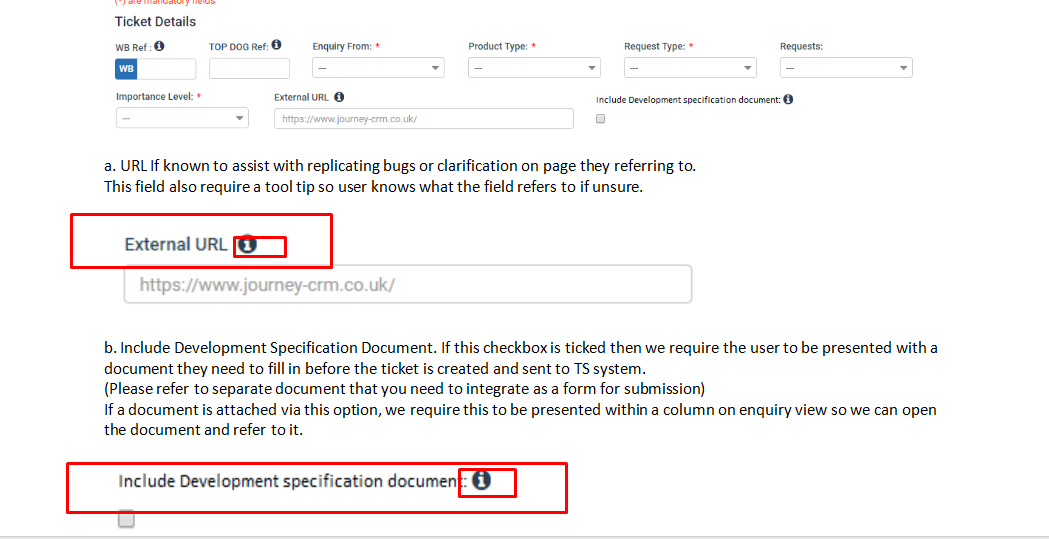Click the enlarged External URL info icon
This screenshot has width=1049, height=539.
coord(247,245)
